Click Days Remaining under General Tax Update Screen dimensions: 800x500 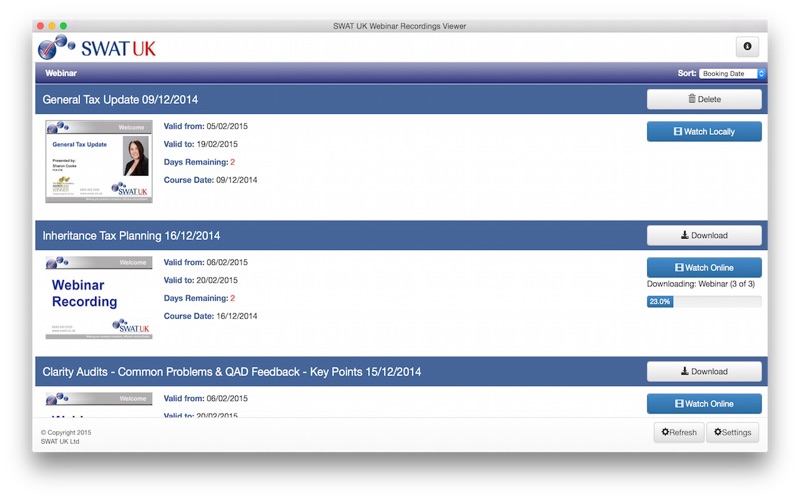click(x=199, y=162)
